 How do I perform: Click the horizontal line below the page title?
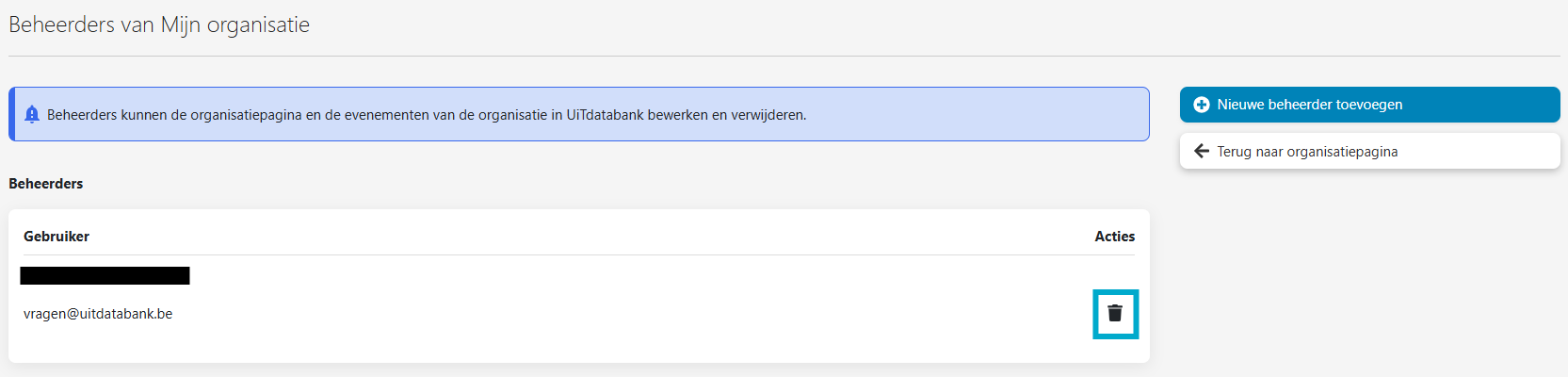point(784,56)
